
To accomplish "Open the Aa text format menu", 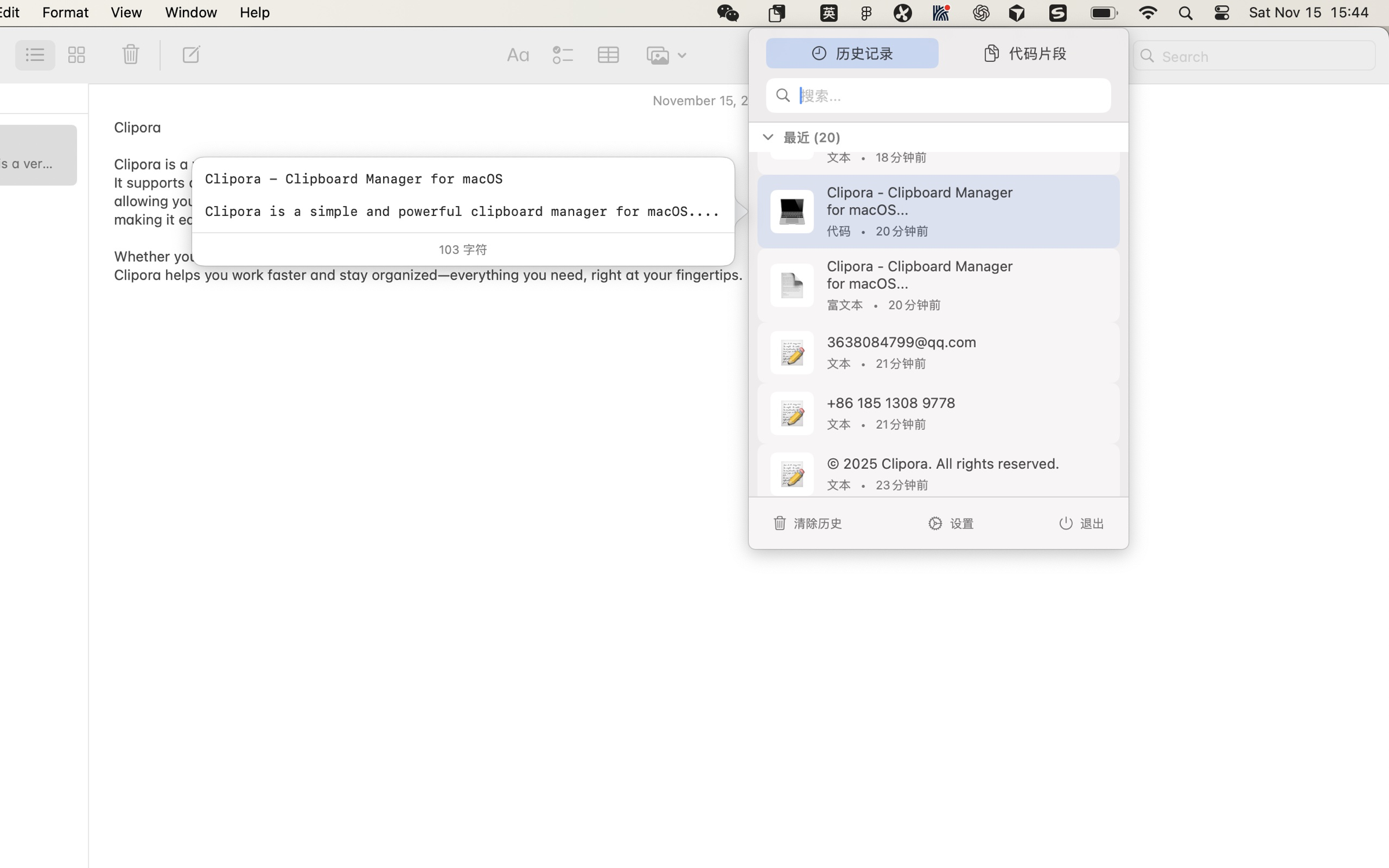I will (x=517, y=56).
